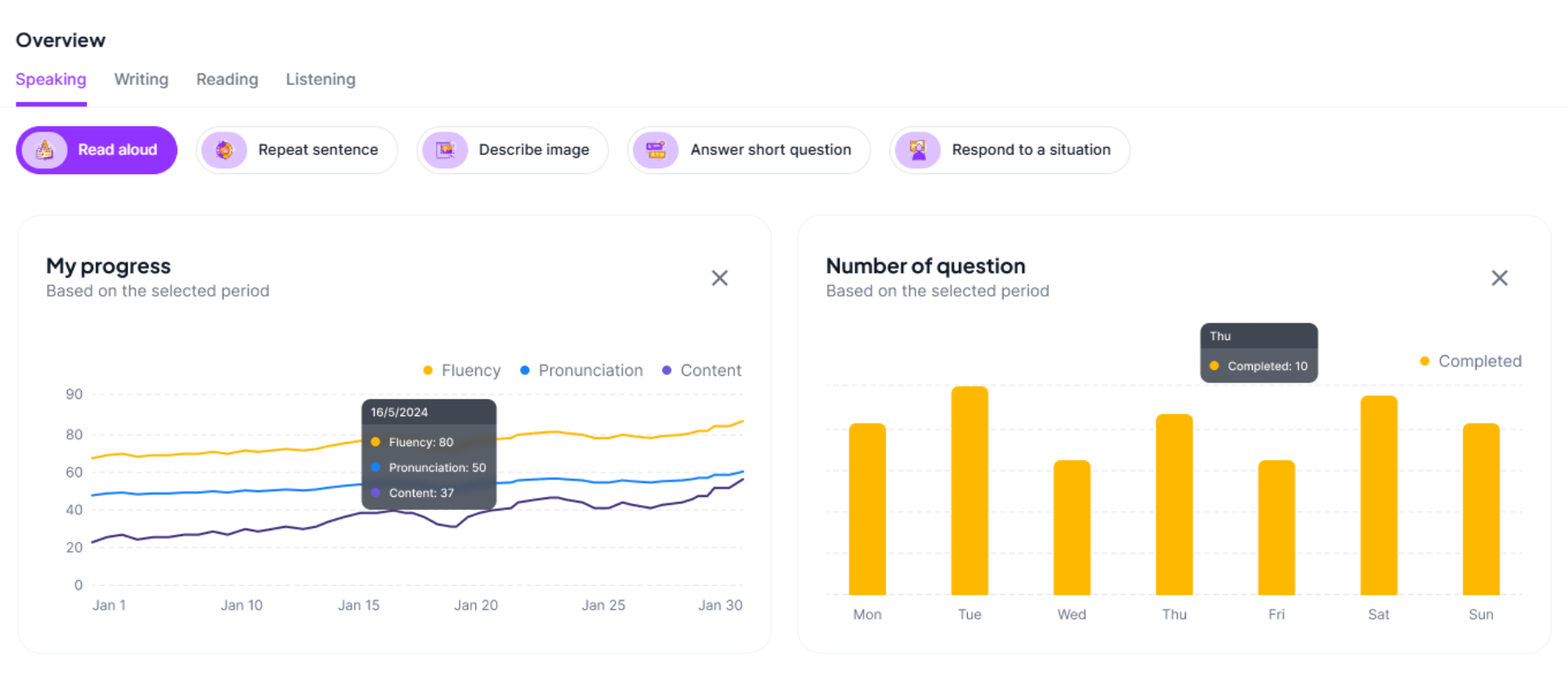The width and height of the screenshot is (1568, 693).
Task: Click the Respond to a situation icon
Action: [918, 150]
